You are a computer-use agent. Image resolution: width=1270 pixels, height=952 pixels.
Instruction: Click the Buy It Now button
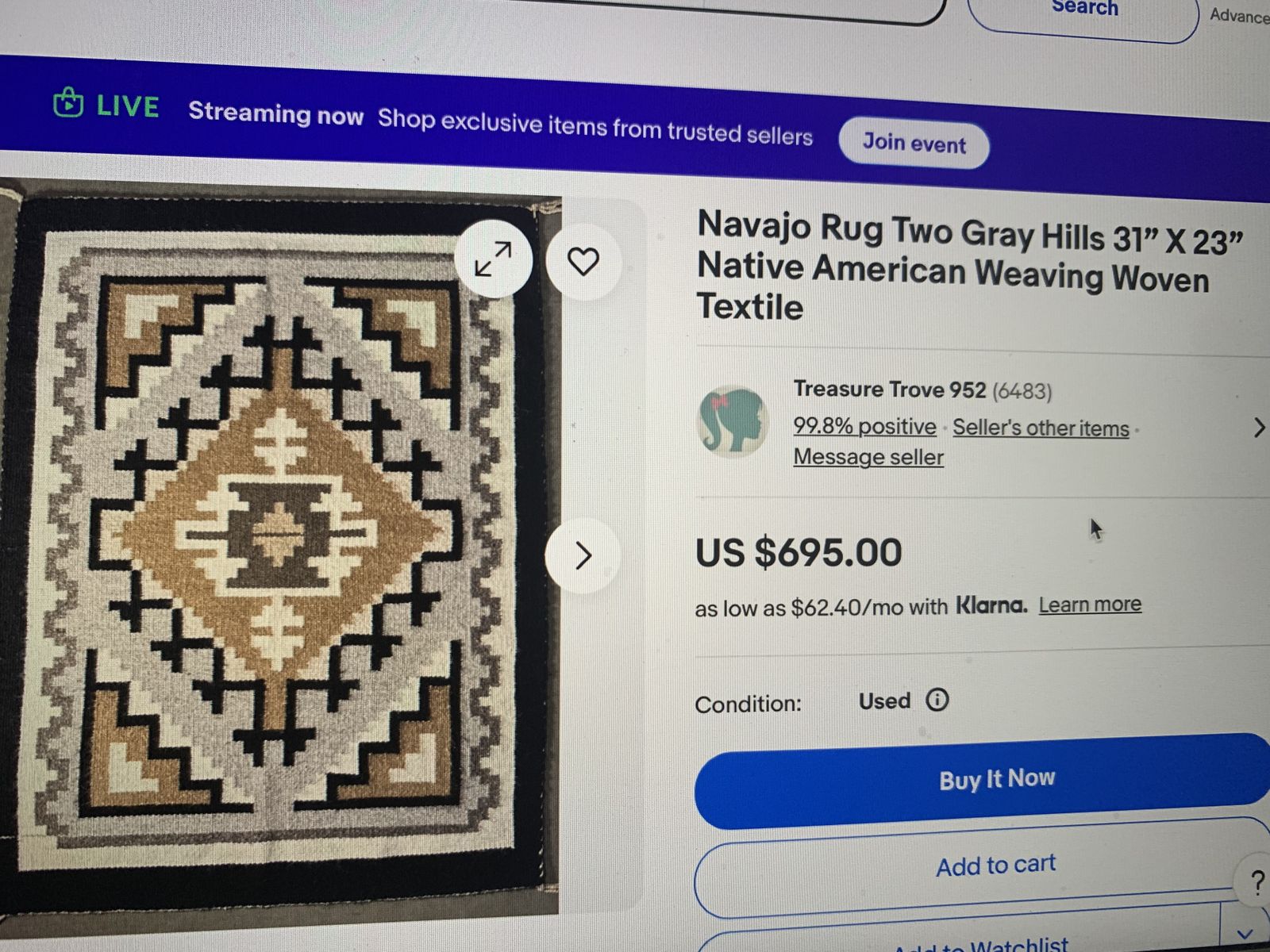coord(997,779)
